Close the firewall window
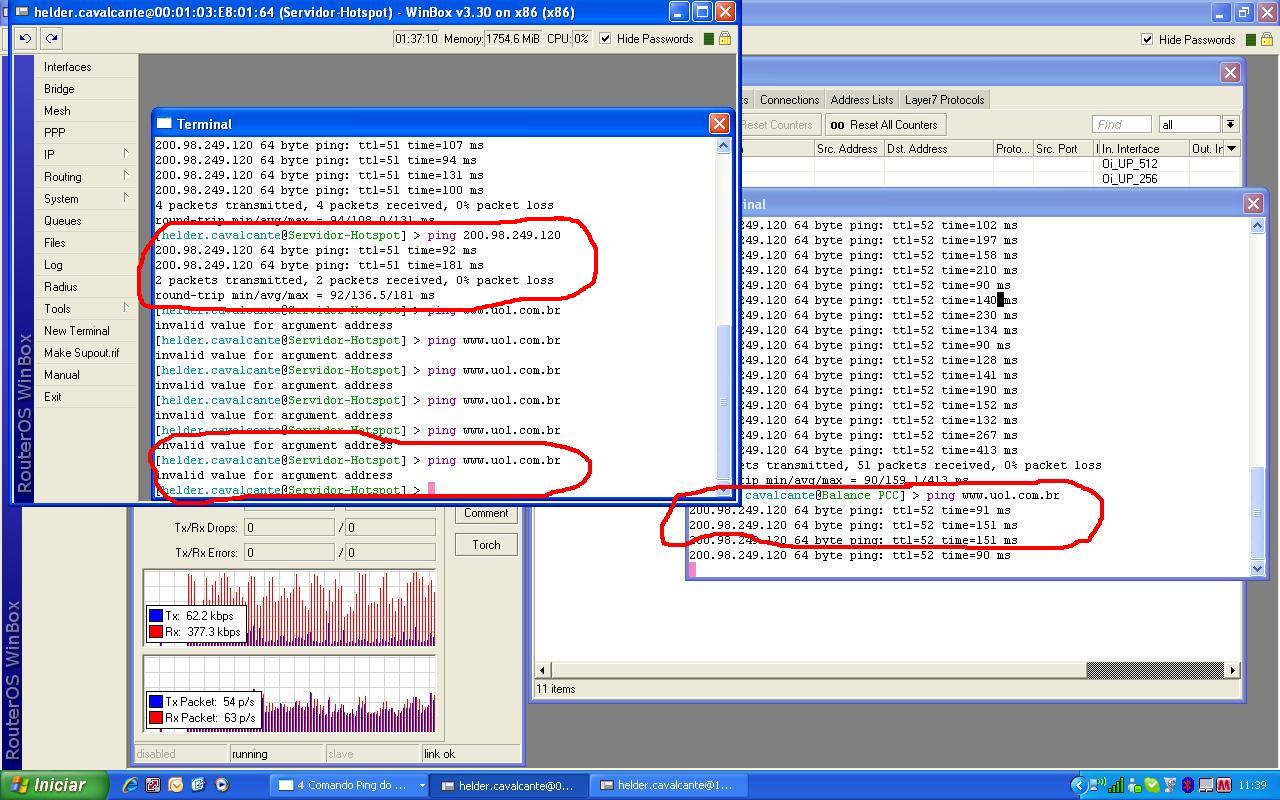Image resolution: width=1280 pixels, height=800 pixels. 1230,72
